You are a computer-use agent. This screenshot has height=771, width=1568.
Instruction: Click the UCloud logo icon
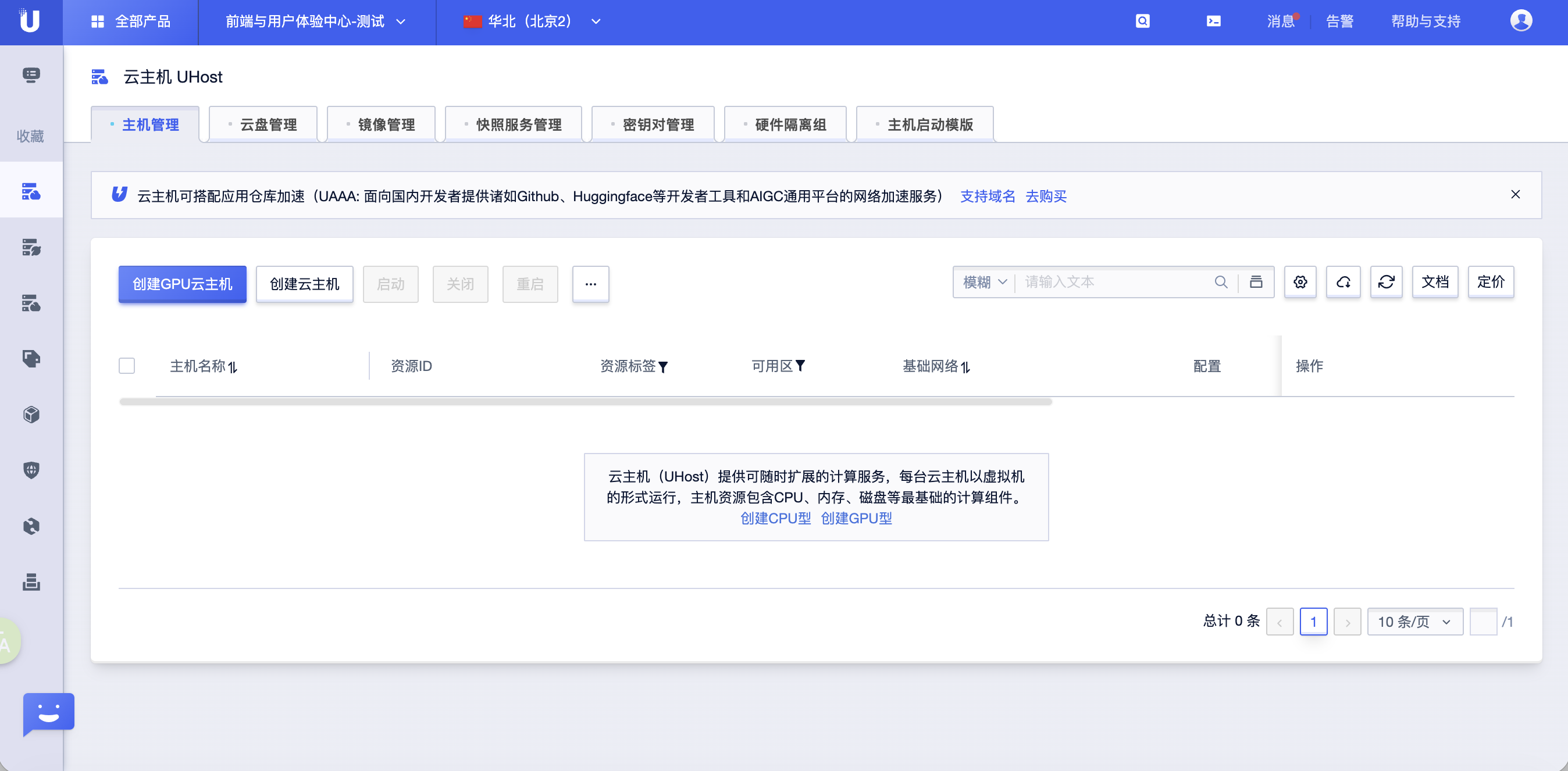point(29,21)
